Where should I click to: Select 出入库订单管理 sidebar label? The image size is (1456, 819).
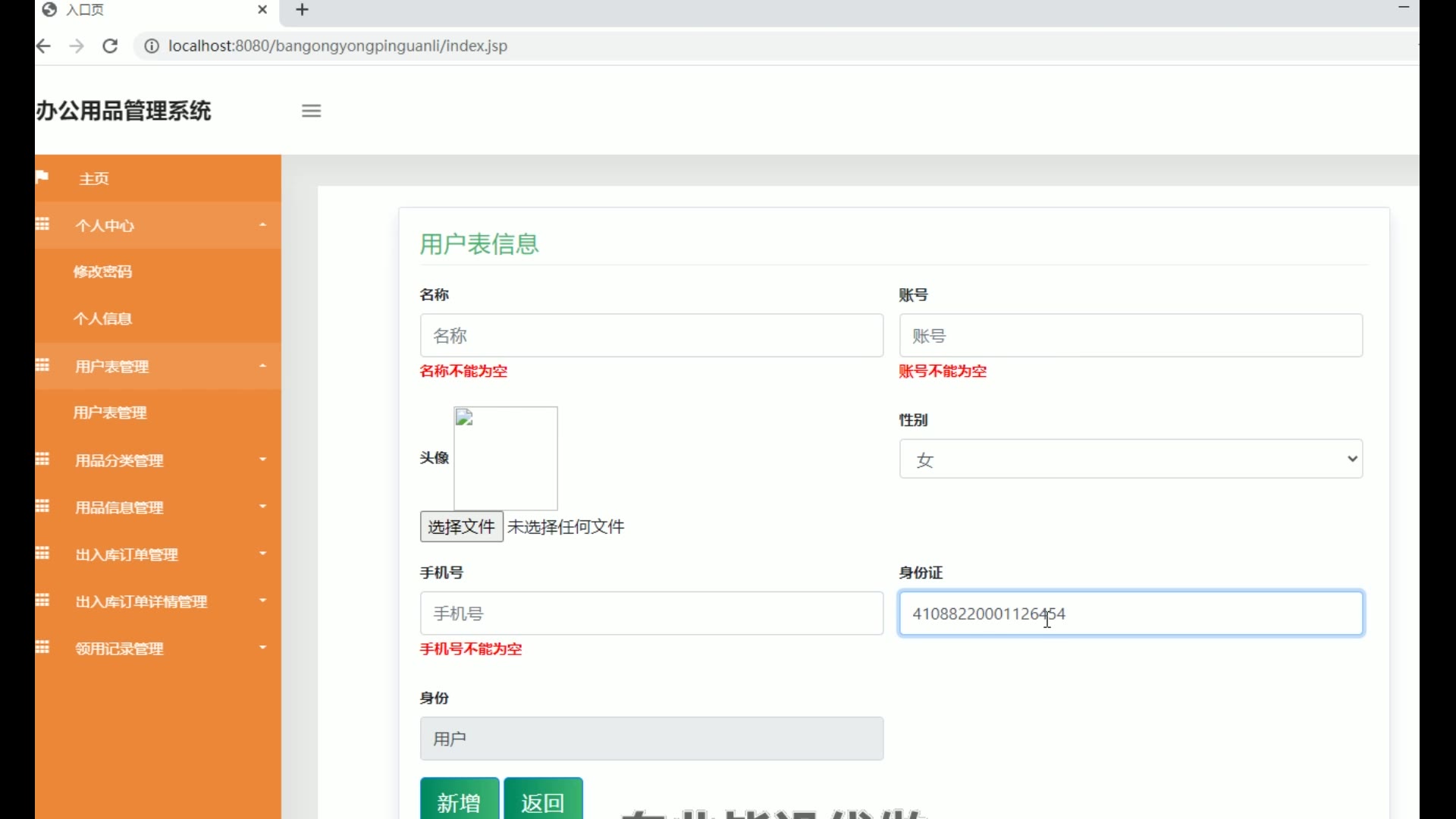click(x=127, y=554)
